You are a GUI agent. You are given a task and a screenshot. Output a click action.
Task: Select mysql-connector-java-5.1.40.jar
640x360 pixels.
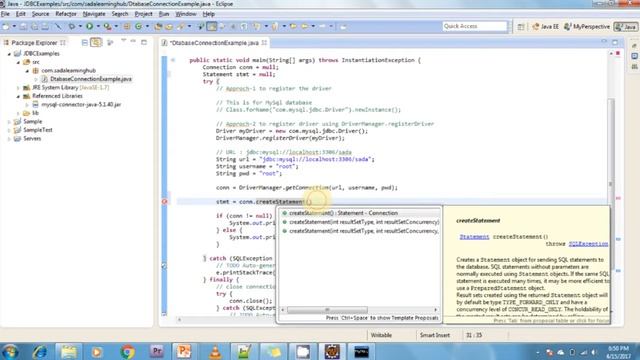point(81,104)
